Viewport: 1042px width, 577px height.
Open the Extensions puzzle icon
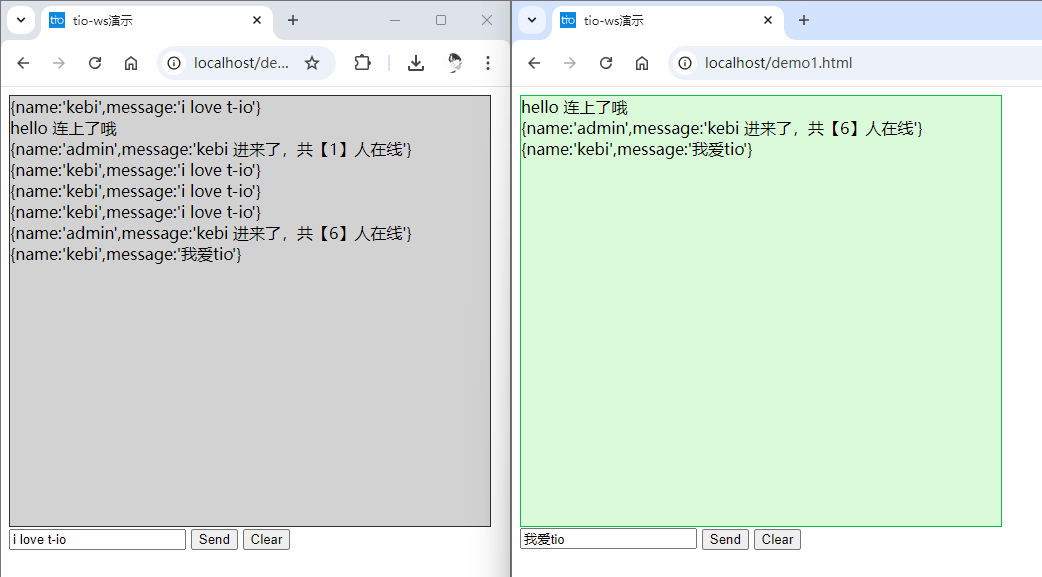click(362, 62)
